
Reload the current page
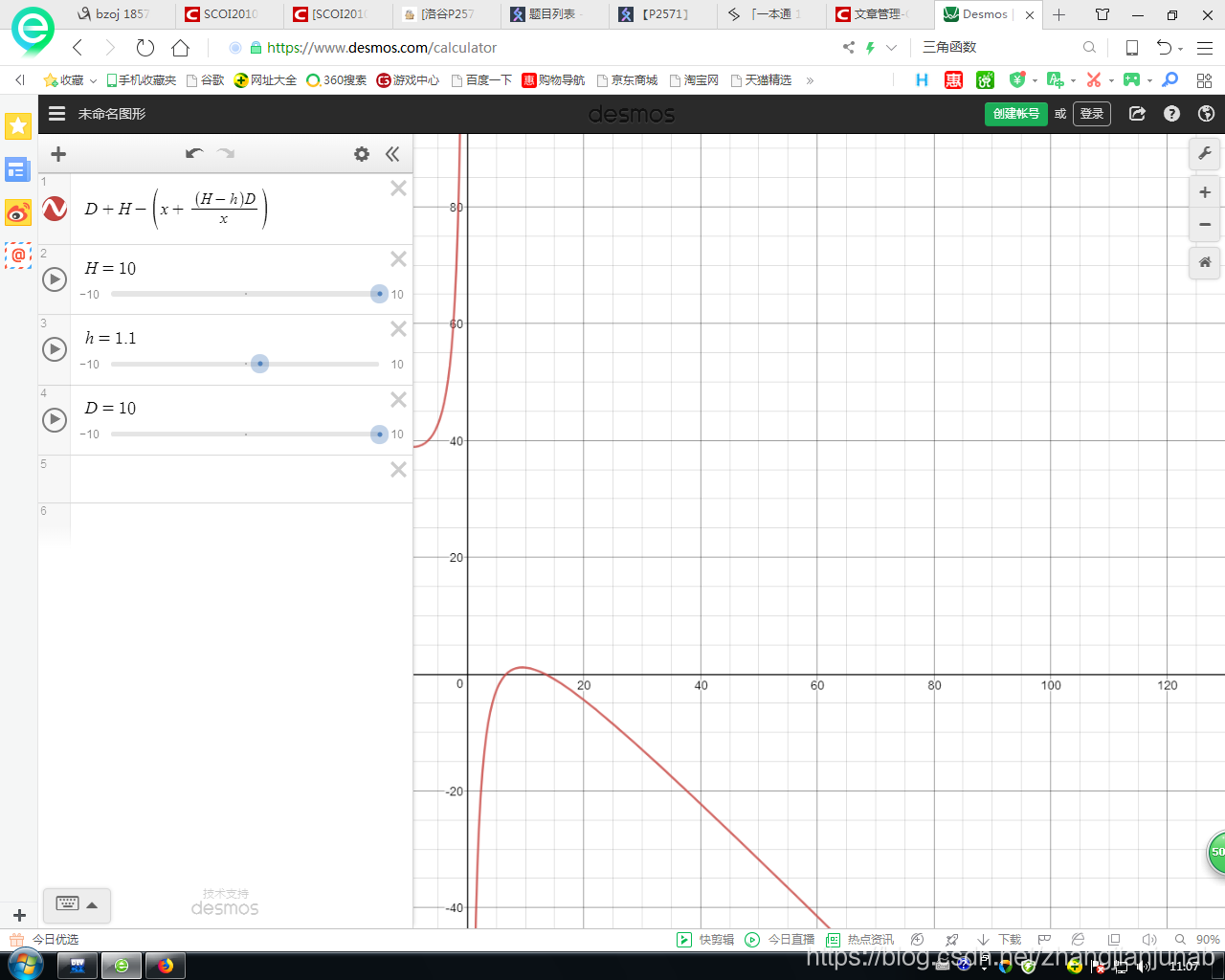click(145, 48)
